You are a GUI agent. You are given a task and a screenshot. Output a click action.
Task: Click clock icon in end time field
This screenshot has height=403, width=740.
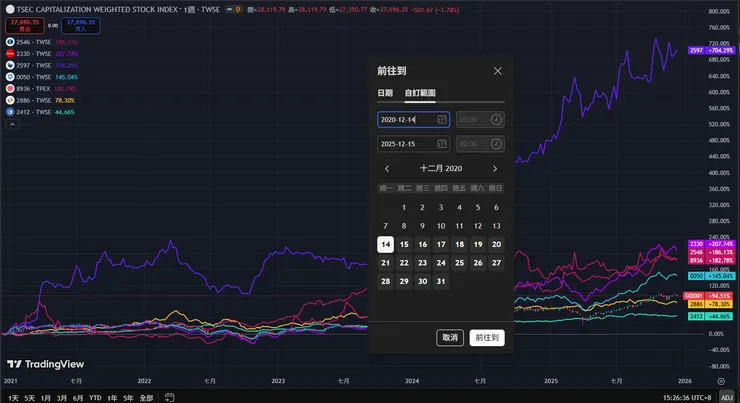tap(496, 144)
